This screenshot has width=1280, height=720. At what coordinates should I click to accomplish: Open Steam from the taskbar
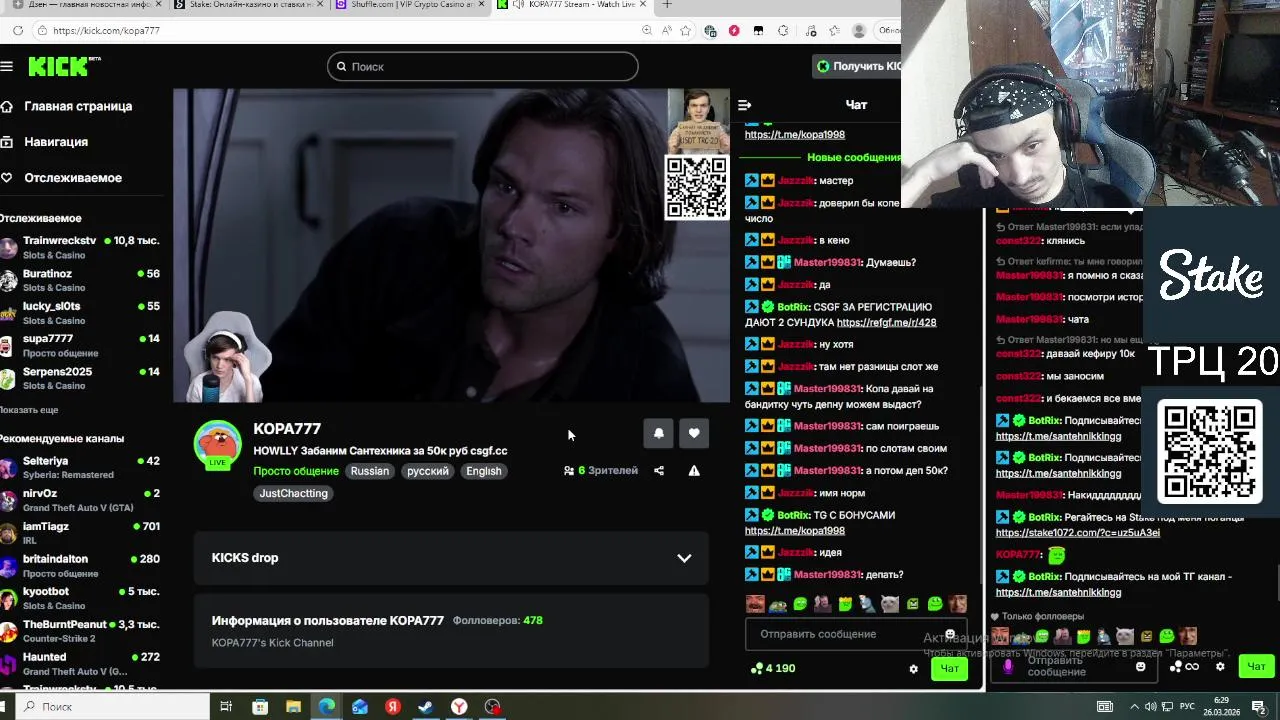point(426,707)
